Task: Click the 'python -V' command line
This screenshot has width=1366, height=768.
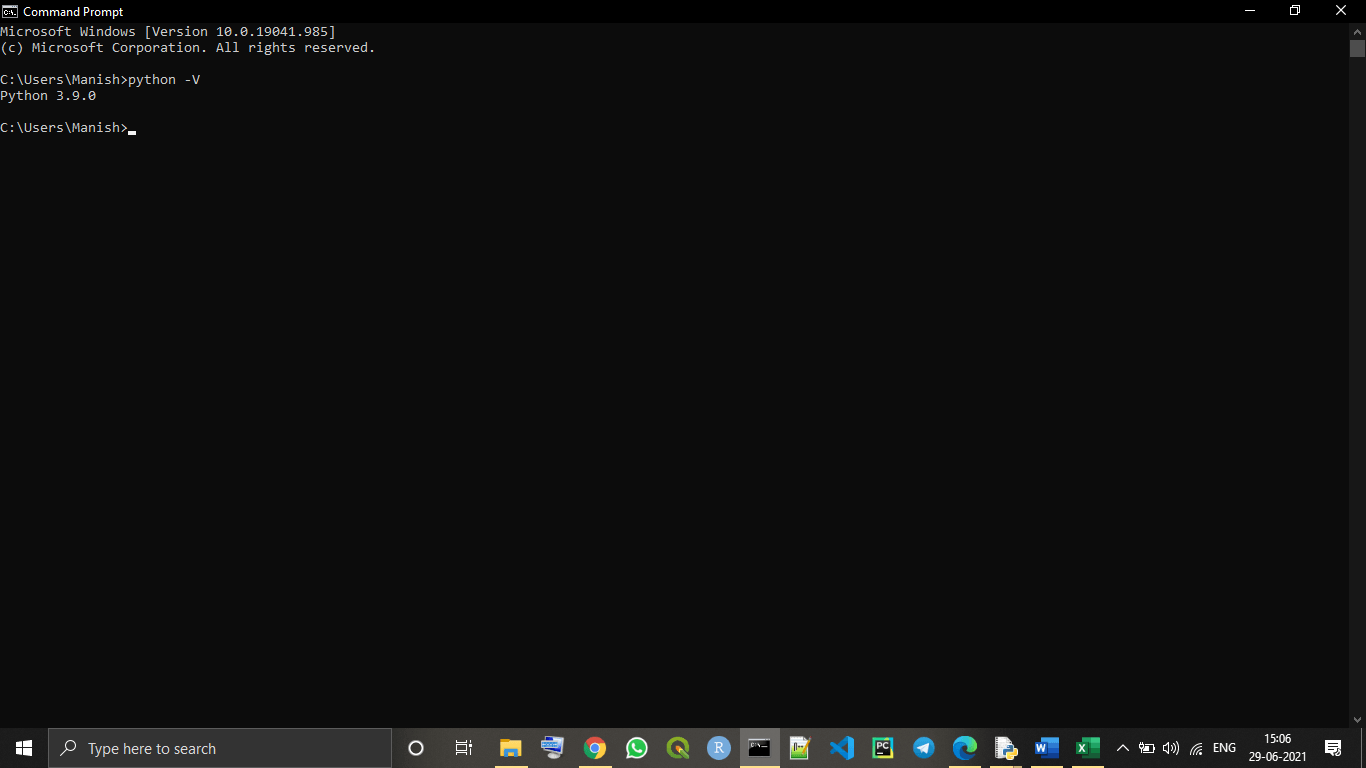Action: (x=100, y=79)
